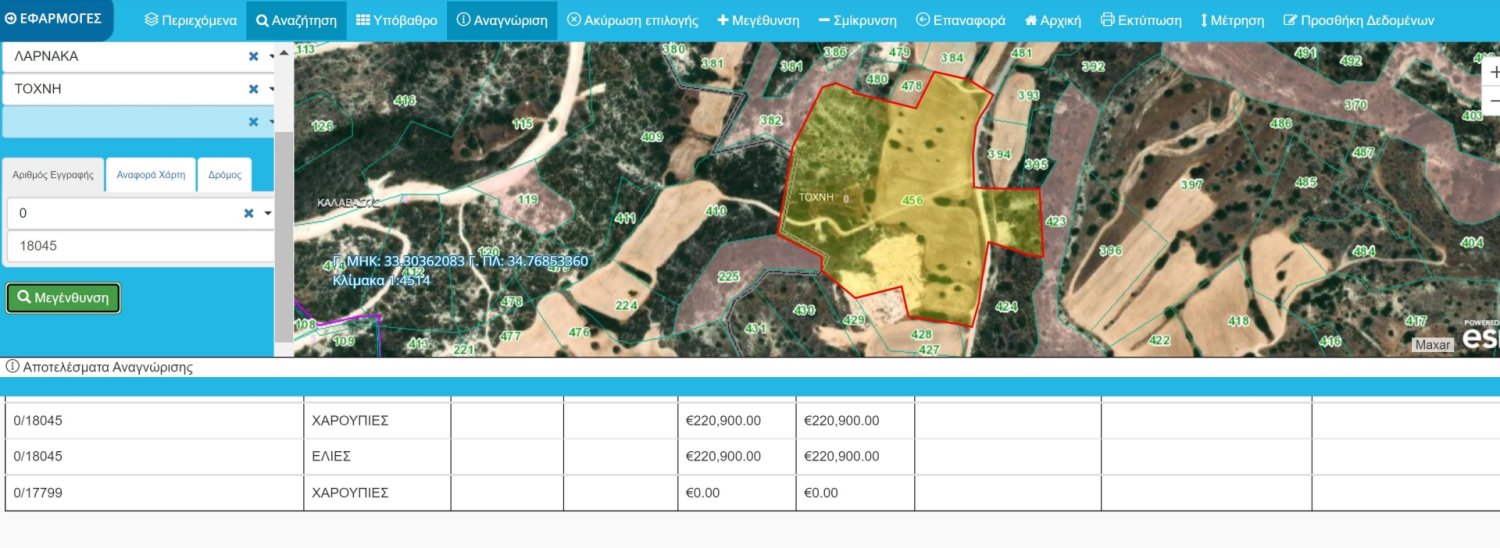Viewport: 1500px width, 548px height.
Task: Click the map minus zoom button
Action: (1491, 102)
